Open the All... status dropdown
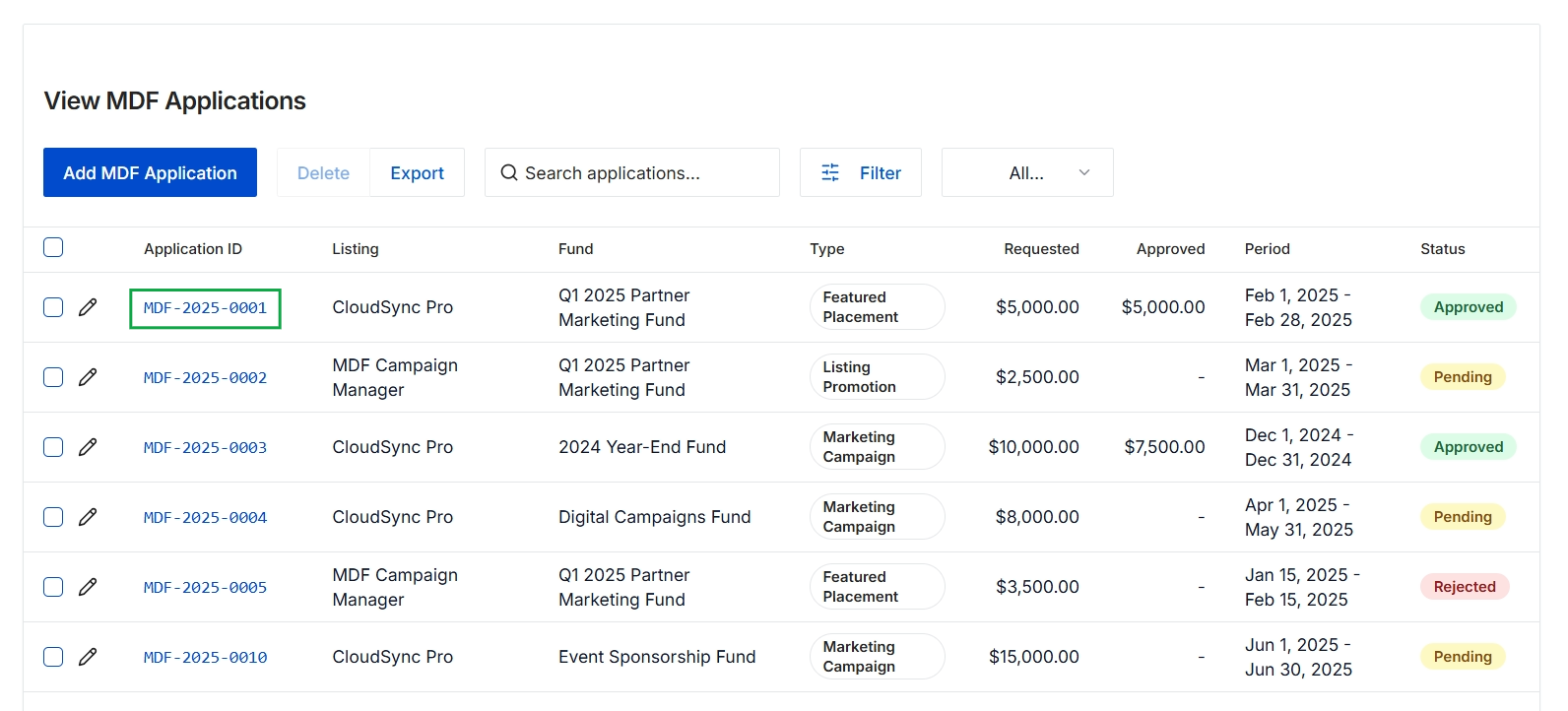 1027,172
